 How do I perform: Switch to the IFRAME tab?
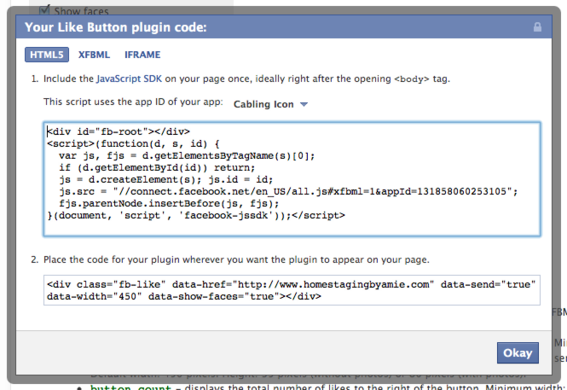click(x=142, y=55)
